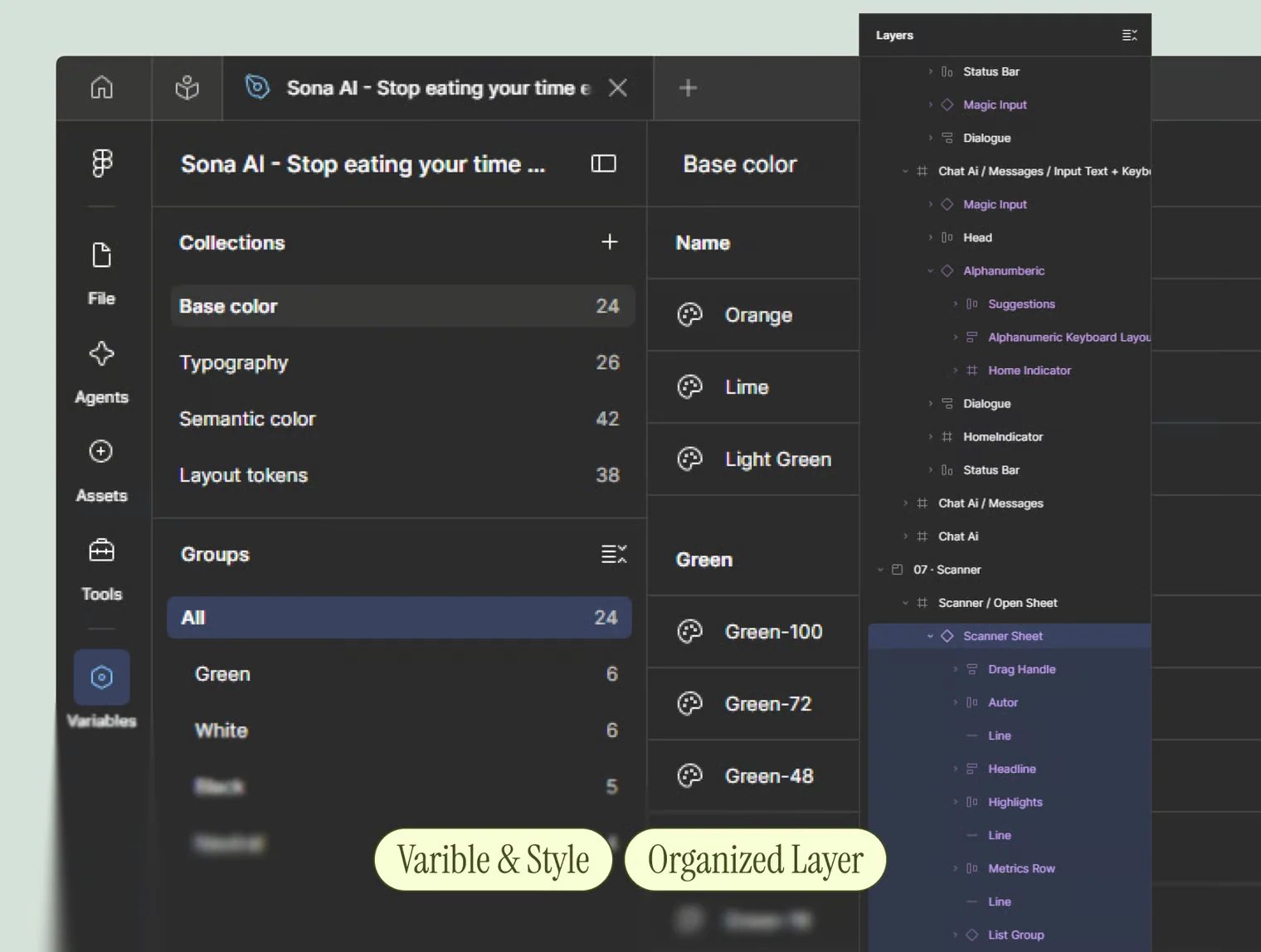Collapse the Scanner Sheet layer chevron
This screenshot has width=1261, height=952.
click(930, 636)
